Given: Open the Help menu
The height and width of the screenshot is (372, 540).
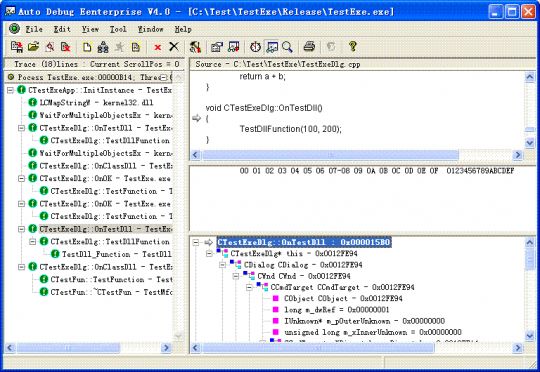Looking at the screenshot, I should pyautogui.click(x=183, y=29).
